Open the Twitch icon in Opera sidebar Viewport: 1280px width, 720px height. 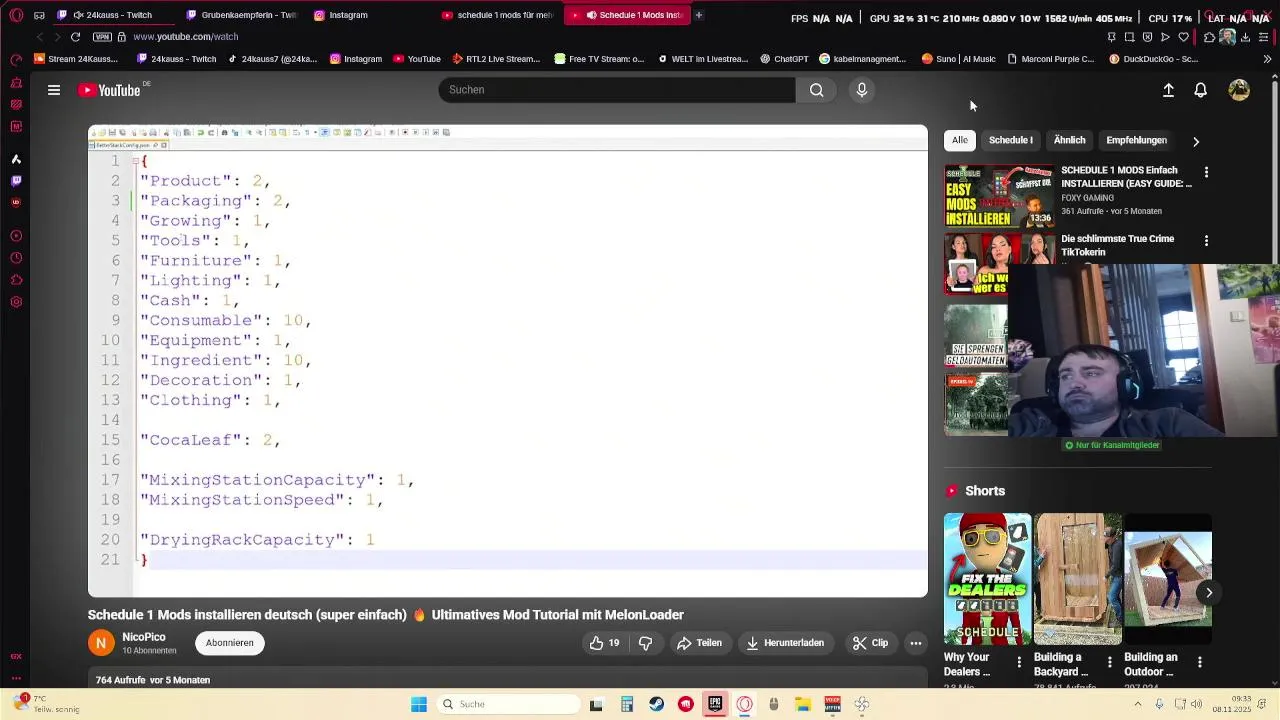(16, 181)
